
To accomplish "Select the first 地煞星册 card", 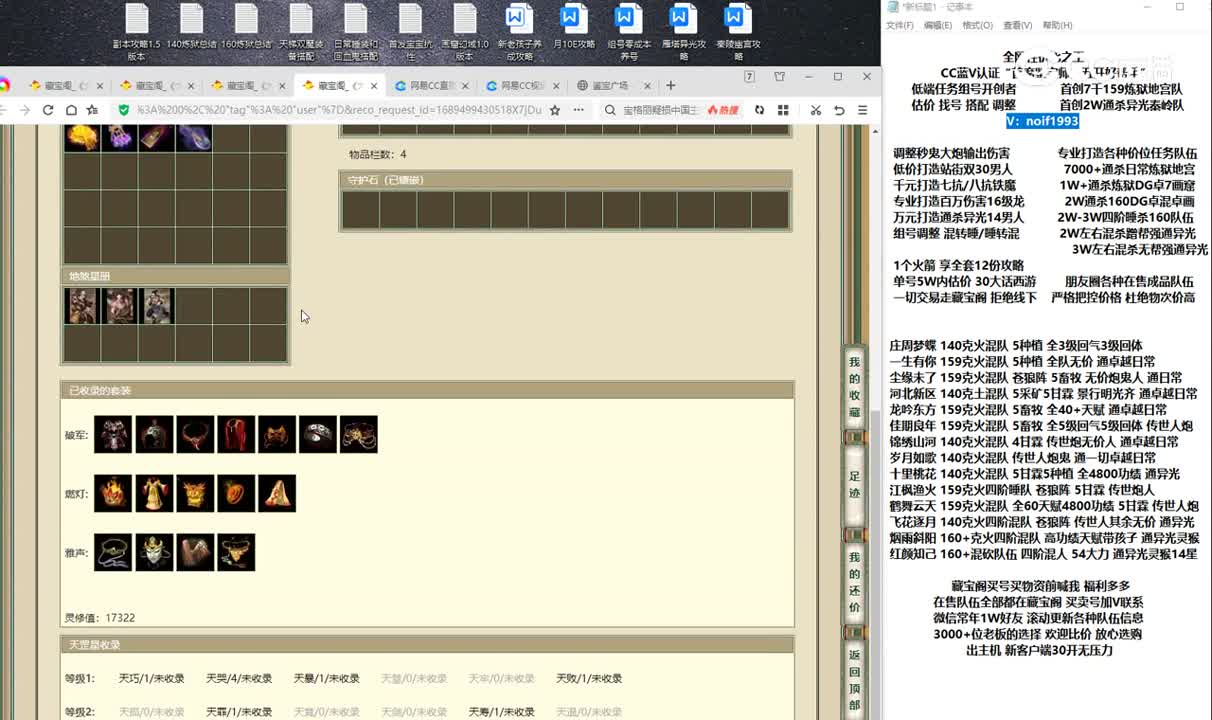I will (x=82, y=306).
